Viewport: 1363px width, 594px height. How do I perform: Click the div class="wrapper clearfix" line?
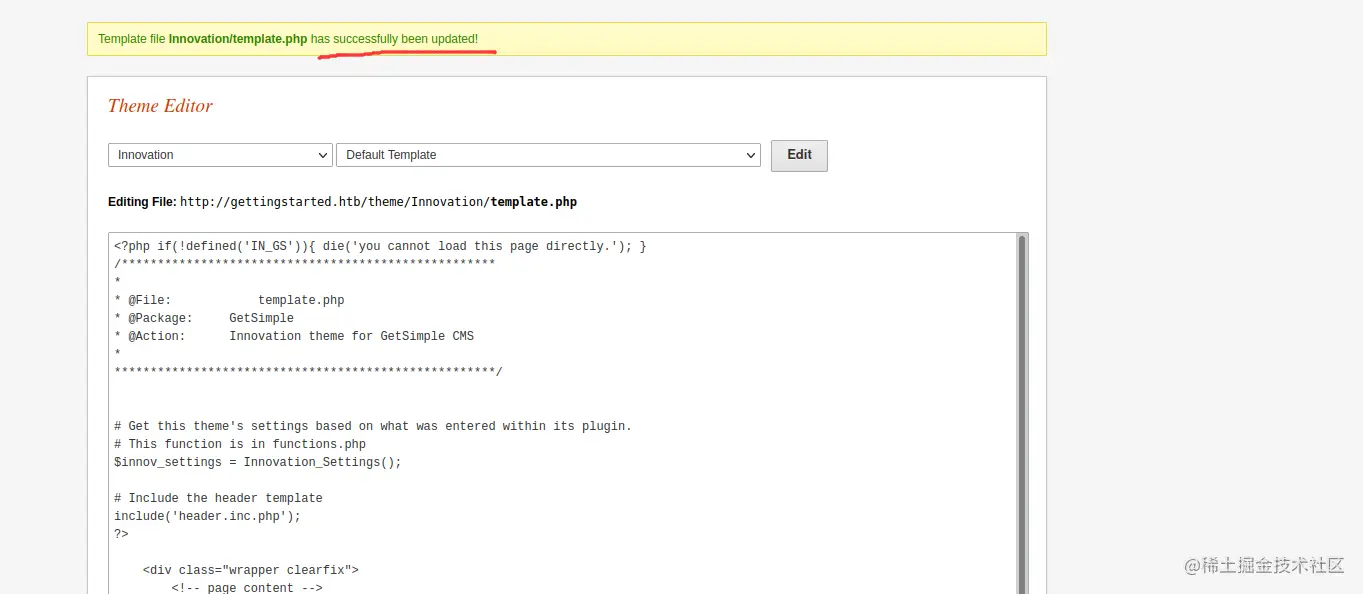click(251, 570)
